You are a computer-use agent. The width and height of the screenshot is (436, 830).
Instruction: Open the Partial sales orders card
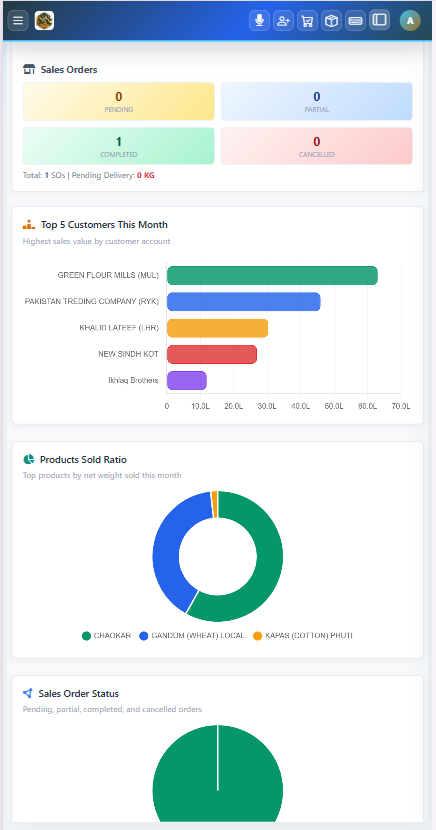[316, 101]
